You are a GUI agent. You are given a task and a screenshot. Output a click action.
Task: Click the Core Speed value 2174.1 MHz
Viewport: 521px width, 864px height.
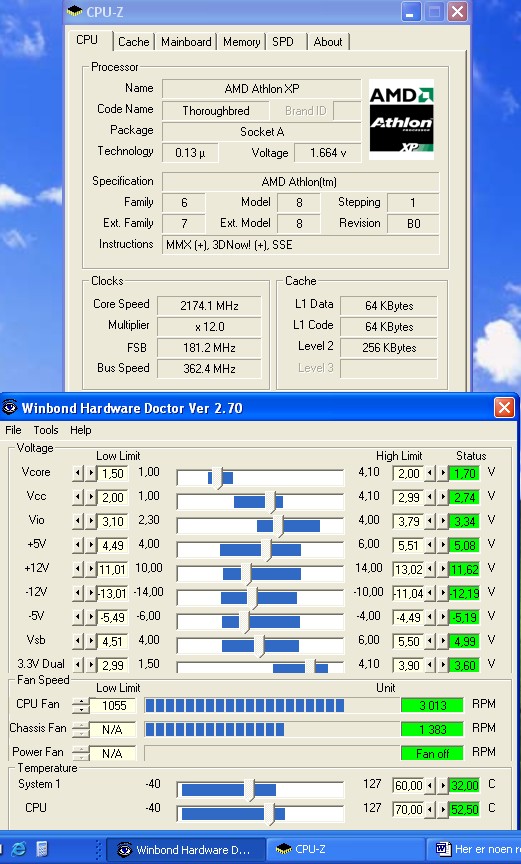coord(209,306)
